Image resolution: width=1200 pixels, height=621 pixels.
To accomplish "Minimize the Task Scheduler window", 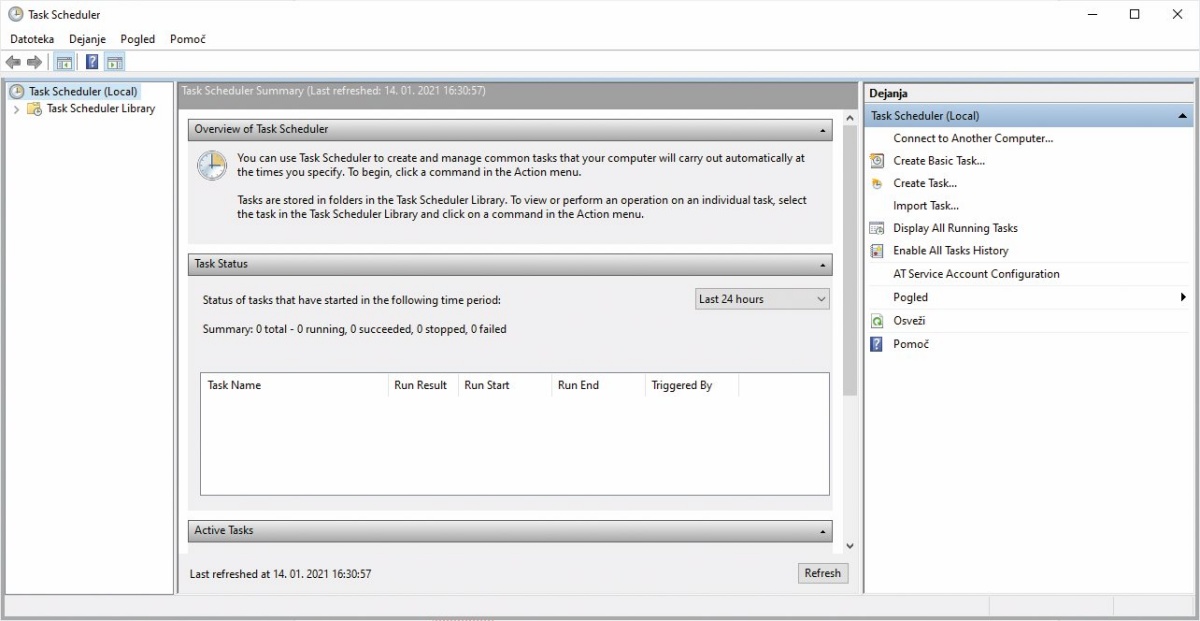I will pos(1090,14).
